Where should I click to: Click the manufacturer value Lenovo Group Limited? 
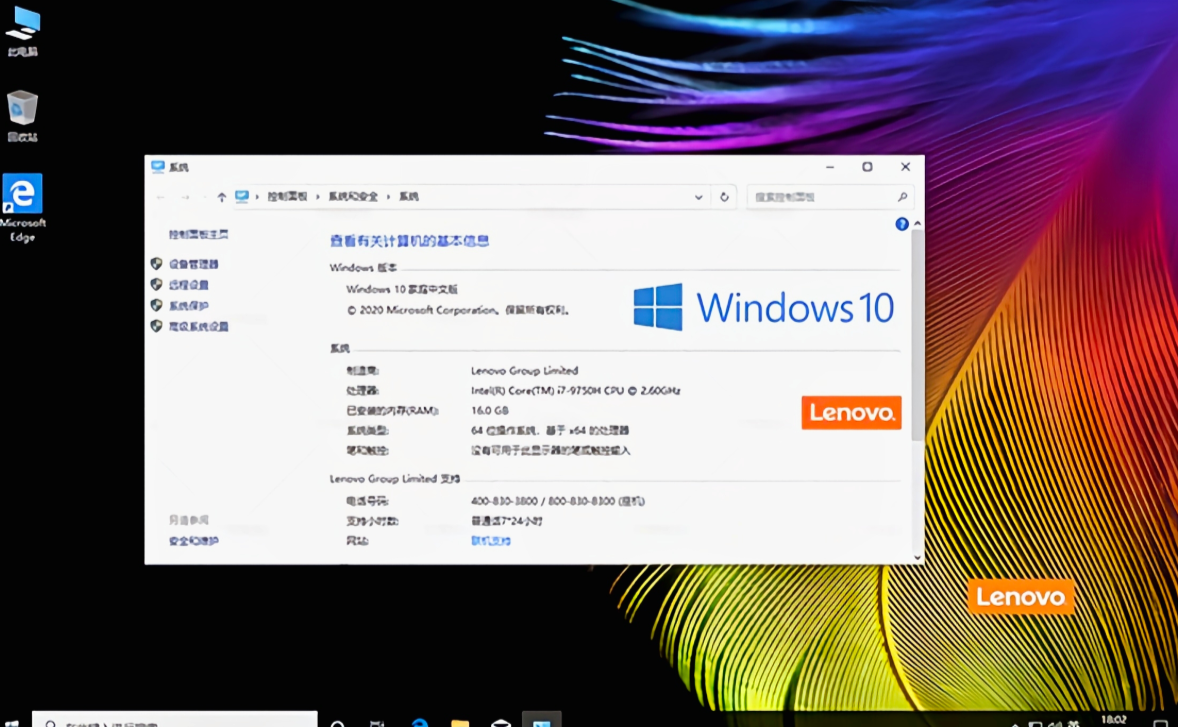point(524,370)
